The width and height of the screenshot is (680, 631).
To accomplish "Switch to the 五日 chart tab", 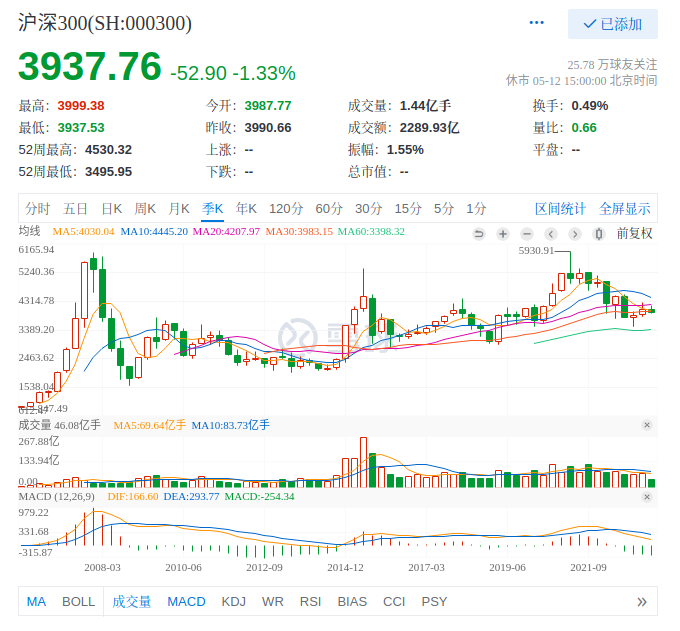I will point(75,209).
